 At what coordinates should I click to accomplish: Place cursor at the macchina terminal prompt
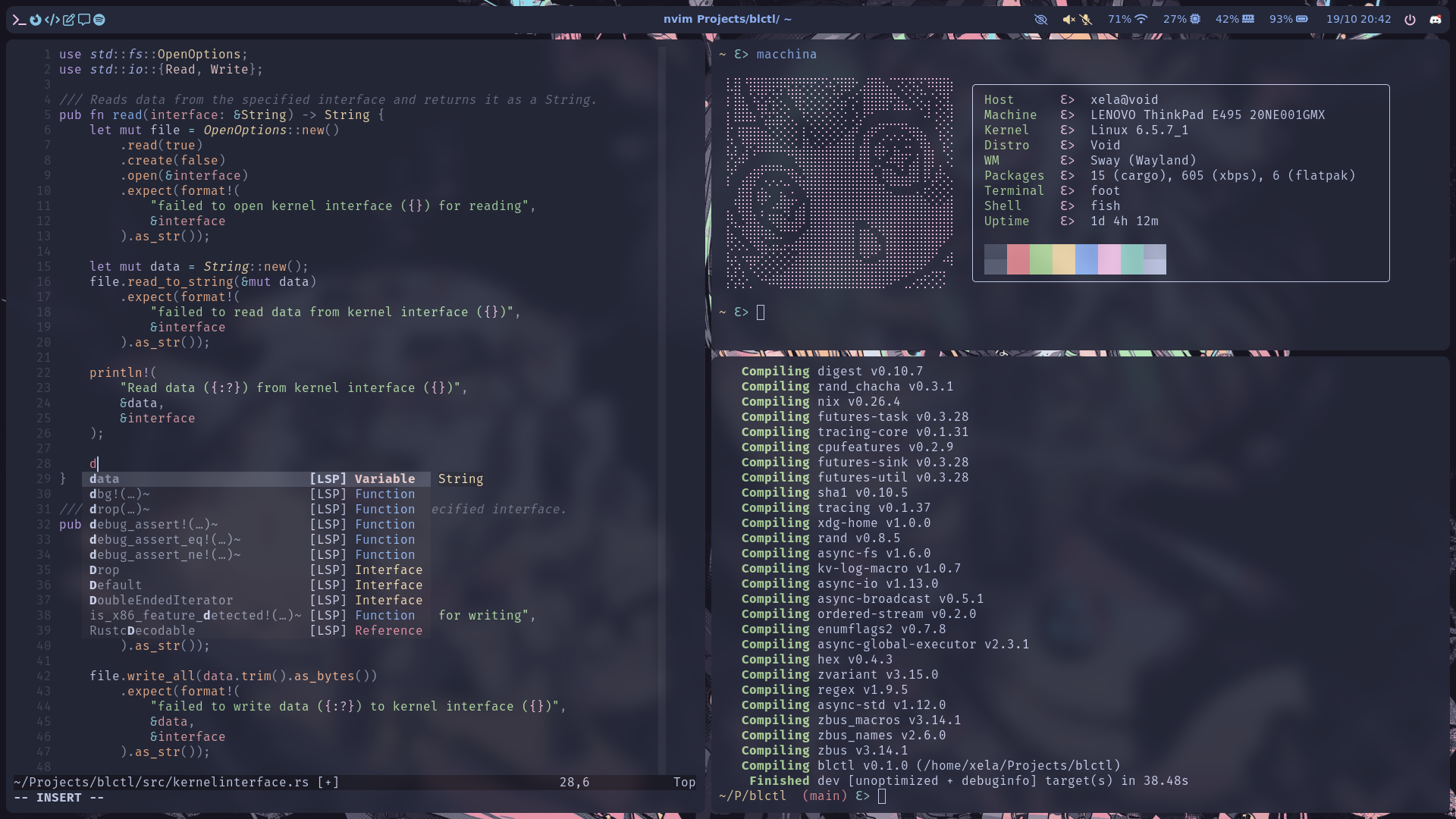point(761,312)
